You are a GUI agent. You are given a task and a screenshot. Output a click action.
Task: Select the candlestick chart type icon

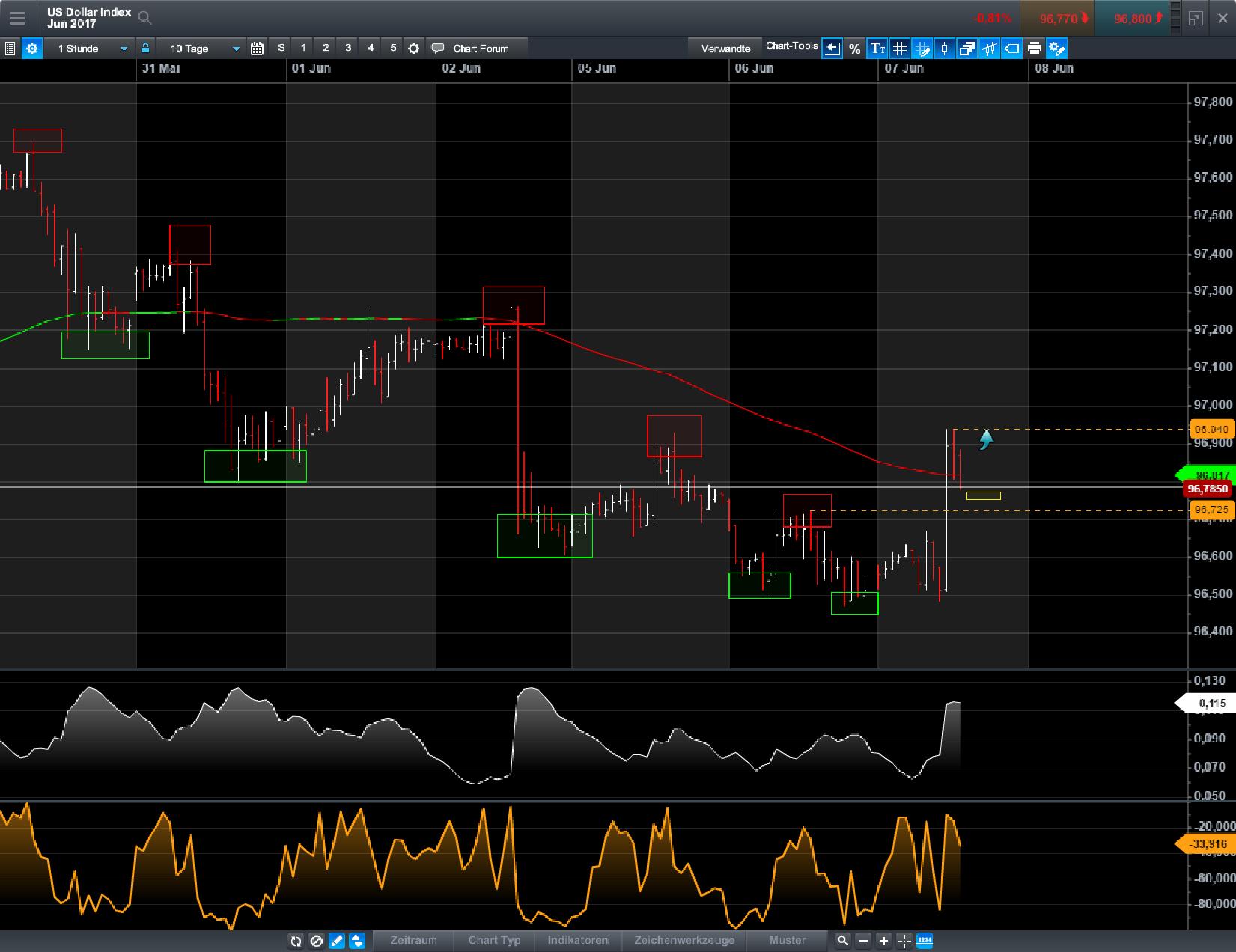[943, 49]
